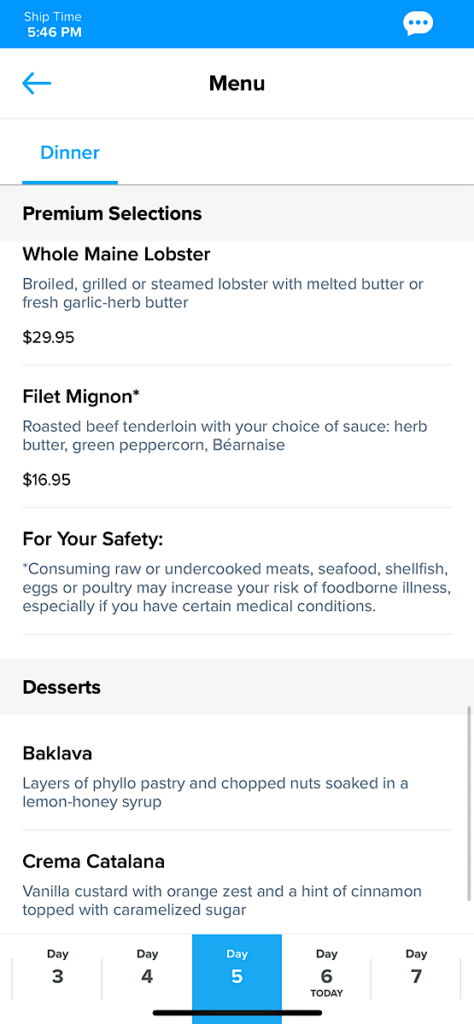Tap the Ship Time display
The height and width of the screenshot is (1024, 474).
[53, 24]
